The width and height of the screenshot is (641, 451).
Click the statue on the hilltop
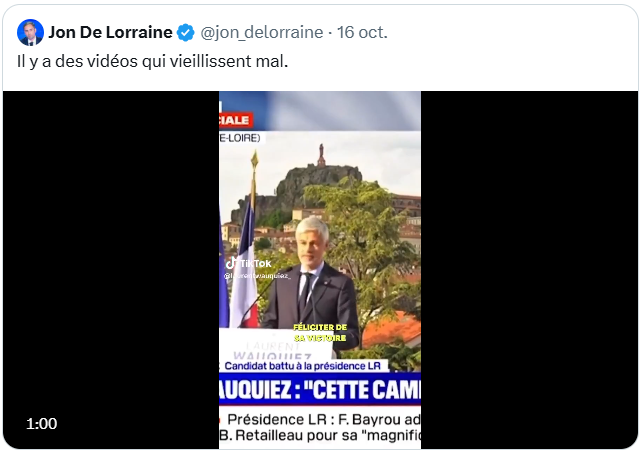click(321, 155)
